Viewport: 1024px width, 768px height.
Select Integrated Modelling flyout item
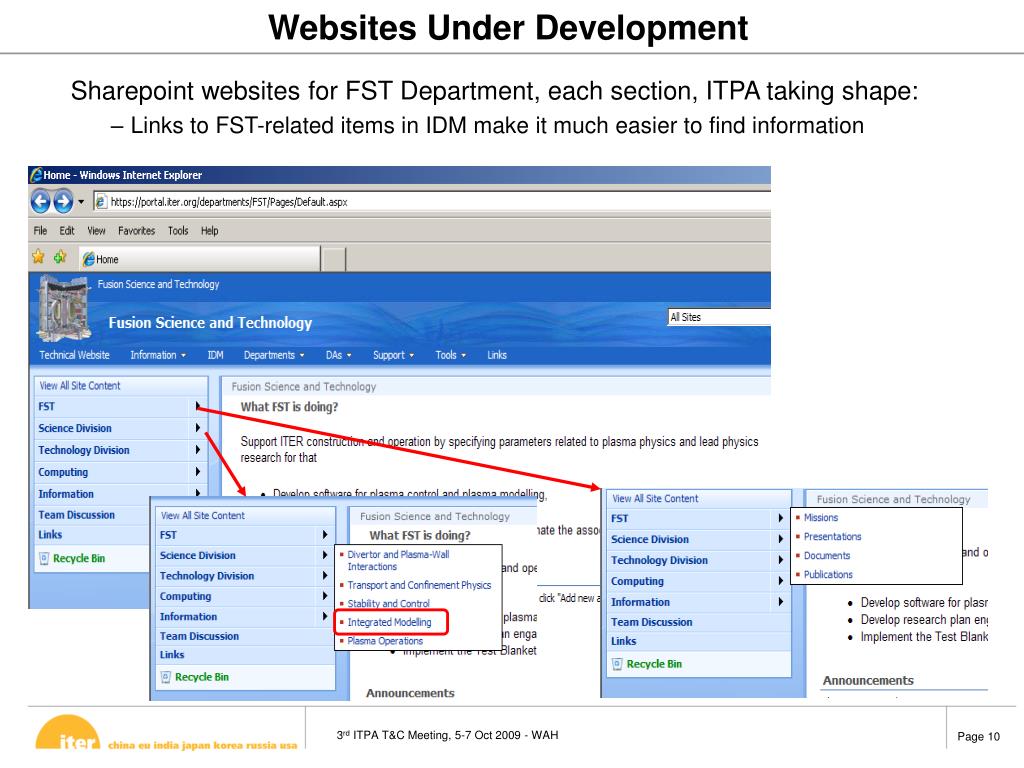(x=389, y=622)
